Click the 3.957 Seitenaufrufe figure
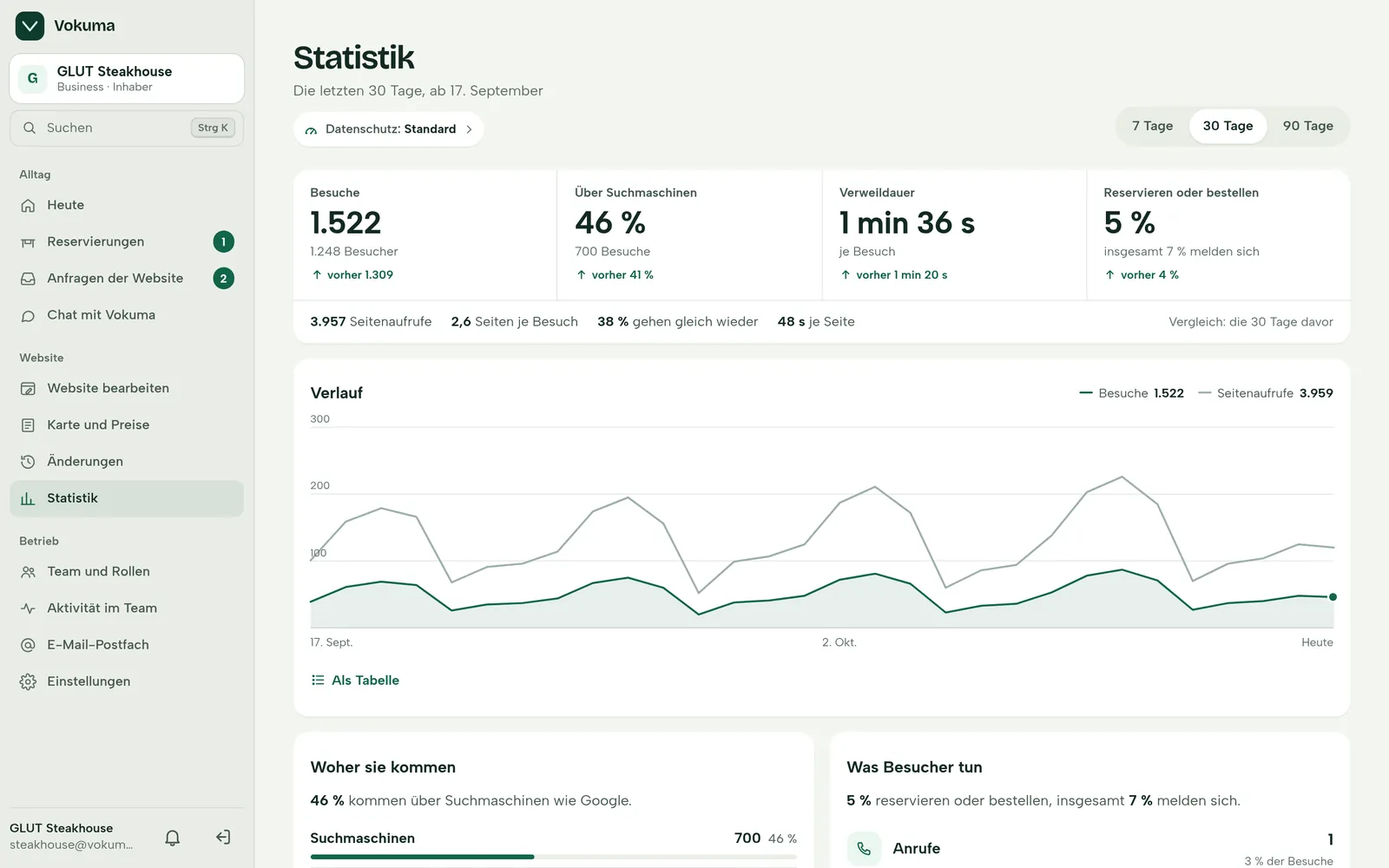This screenshot has height=868, width=1389. click(371, 322)
